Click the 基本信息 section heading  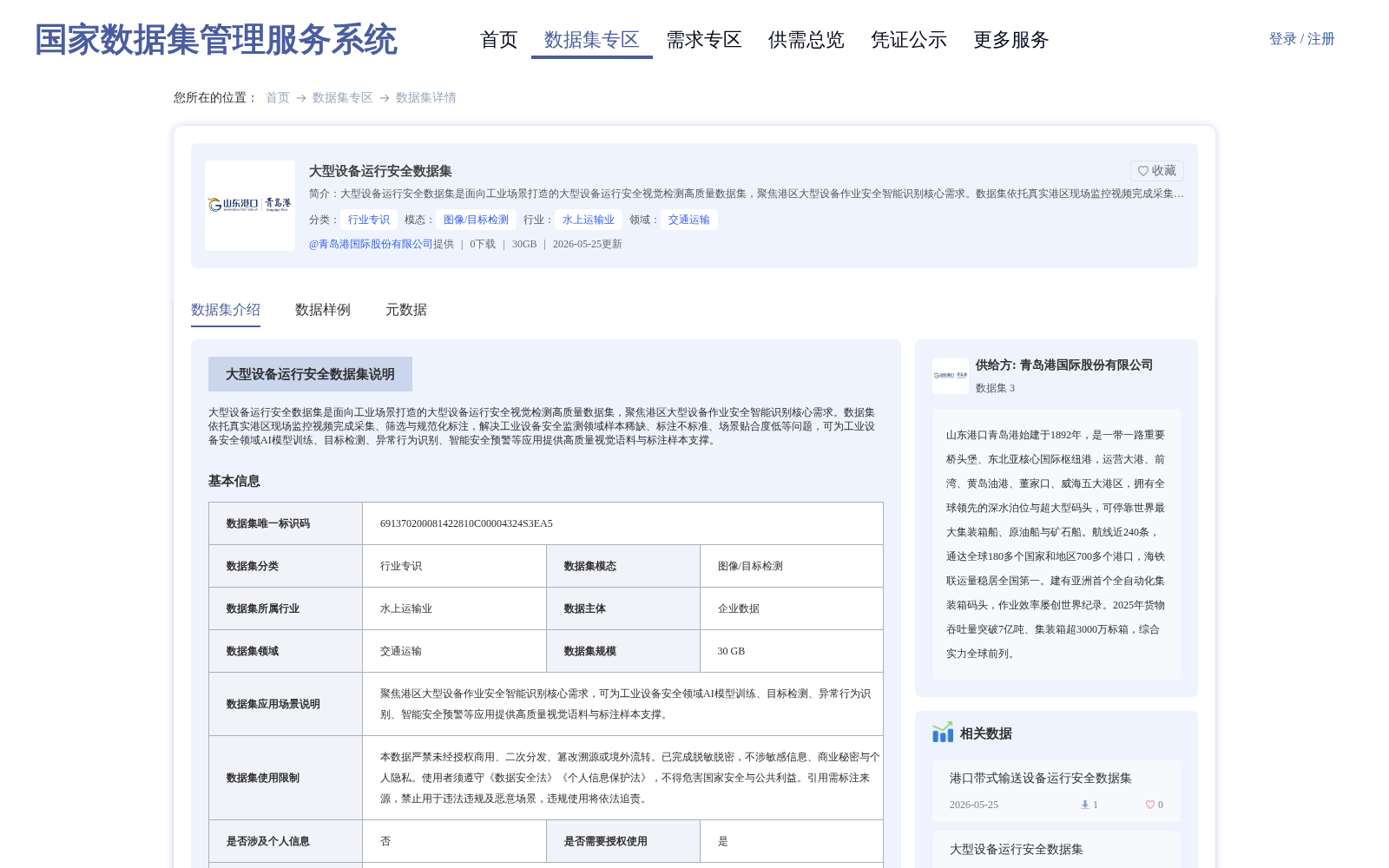[234, 481]
